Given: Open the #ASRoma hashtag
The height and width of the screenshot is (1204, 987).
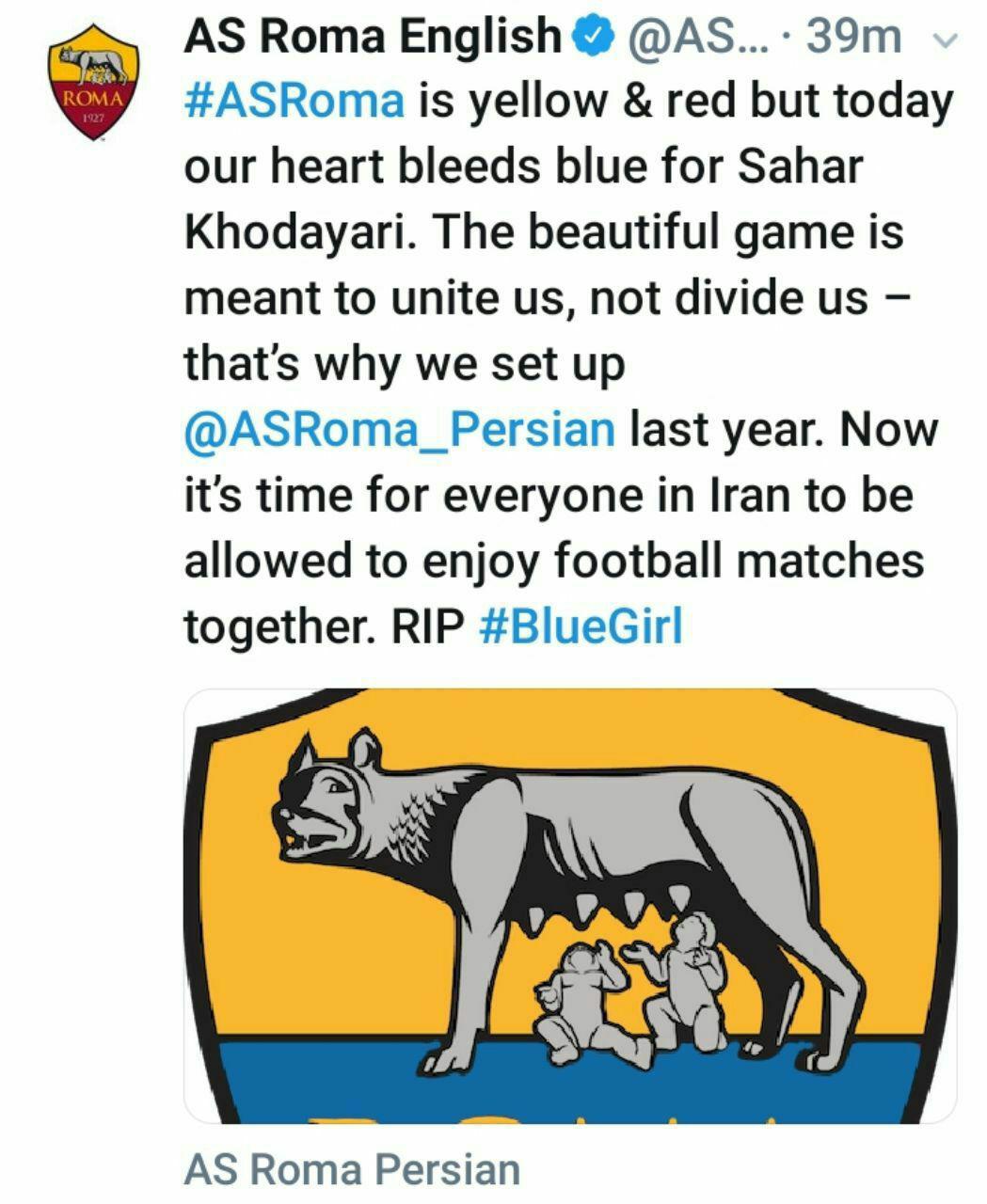Looking at the screenshot, I should (295, 102).
